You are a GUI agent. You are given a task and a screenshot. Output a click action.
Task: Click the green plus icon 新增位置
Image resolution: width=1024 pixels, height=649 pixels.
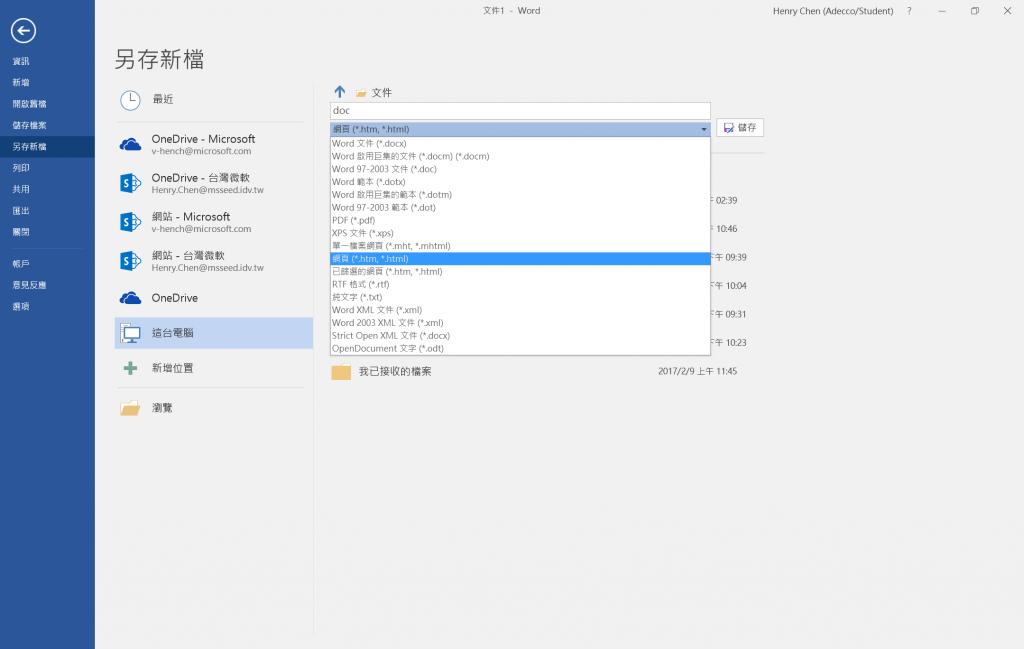tap(131, 368)
